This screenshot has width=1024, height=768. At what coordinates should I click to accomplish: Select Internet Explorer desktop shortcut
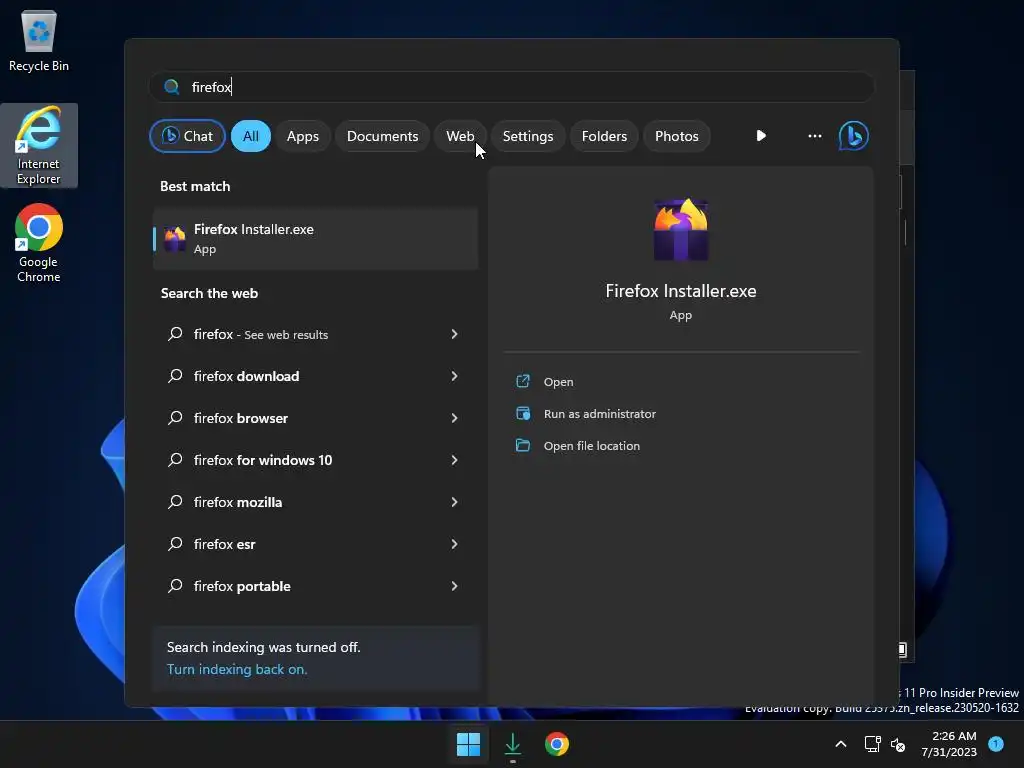(x=39, y=145)
